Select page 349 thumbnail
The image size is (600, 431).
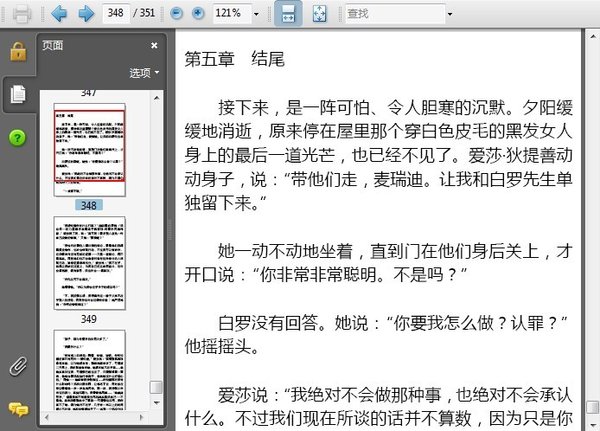pos(90,263)
